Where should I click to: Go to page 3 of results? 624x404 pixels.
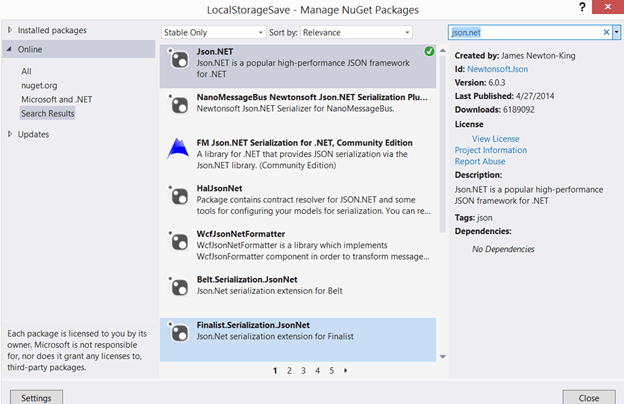tap(304, 370)
